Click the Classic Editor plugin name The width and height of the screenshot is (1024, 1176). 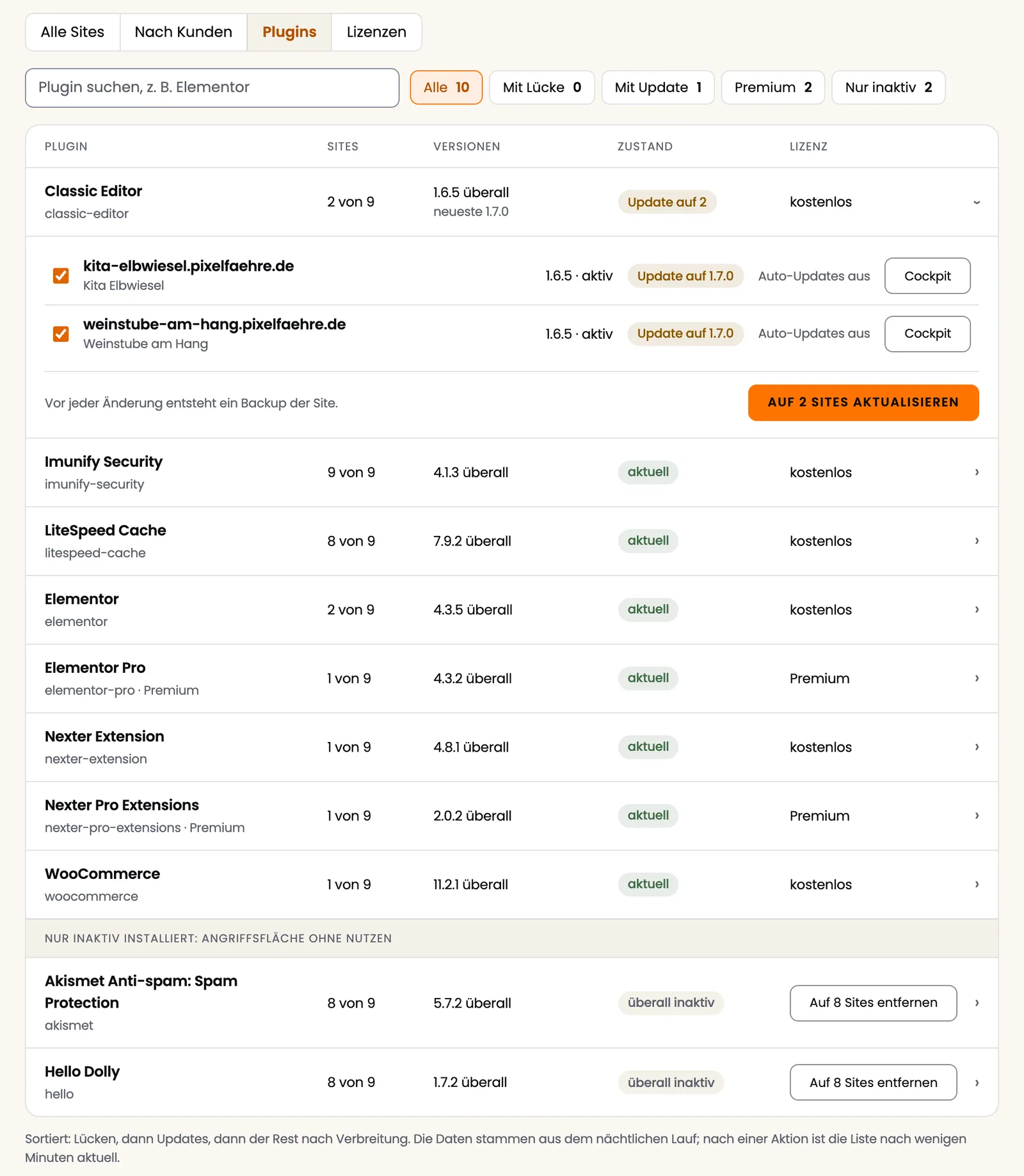pos(93,191)
